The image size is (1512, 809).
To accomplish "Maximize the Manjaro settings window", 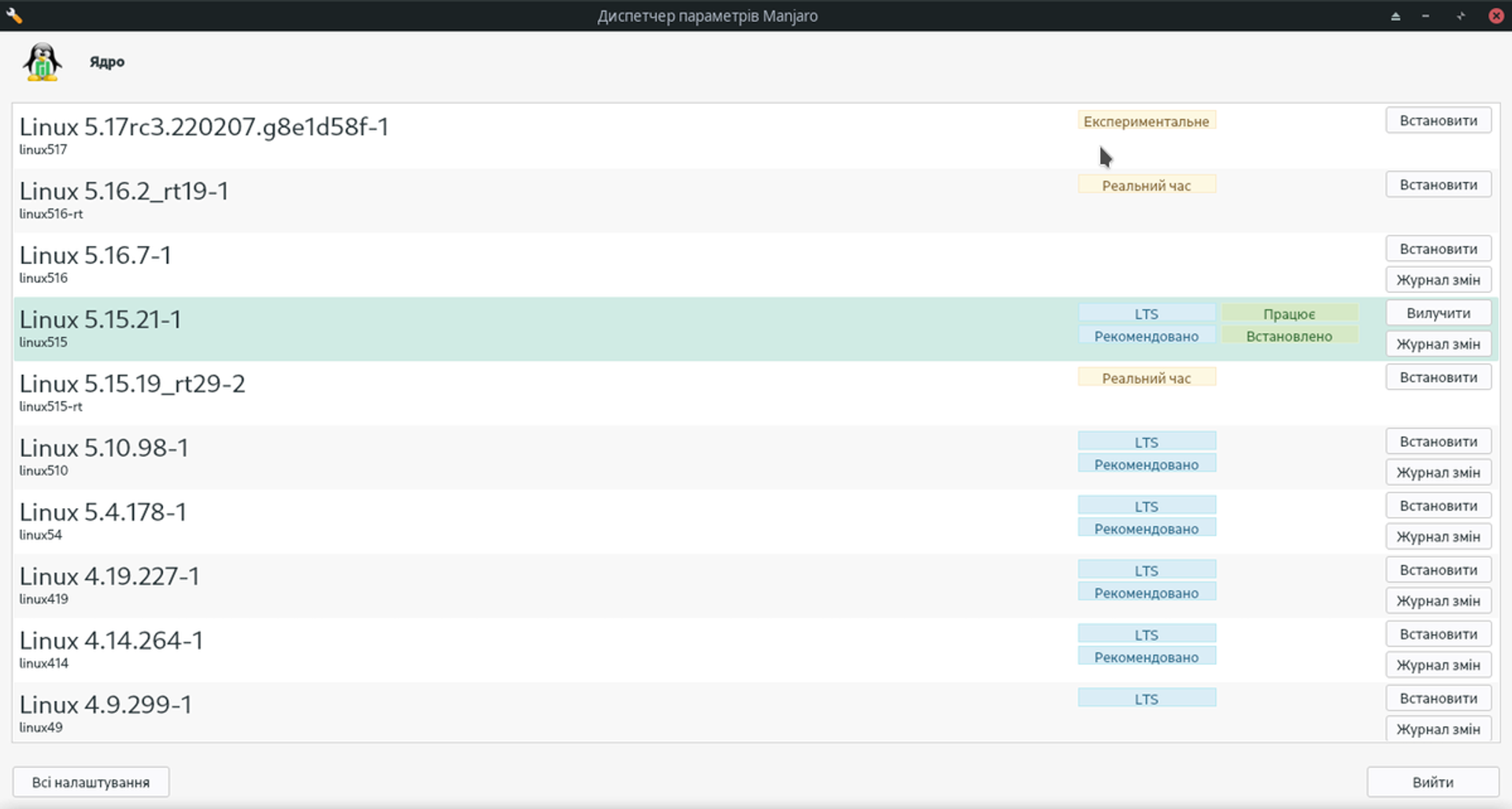I will [1461, 16].
